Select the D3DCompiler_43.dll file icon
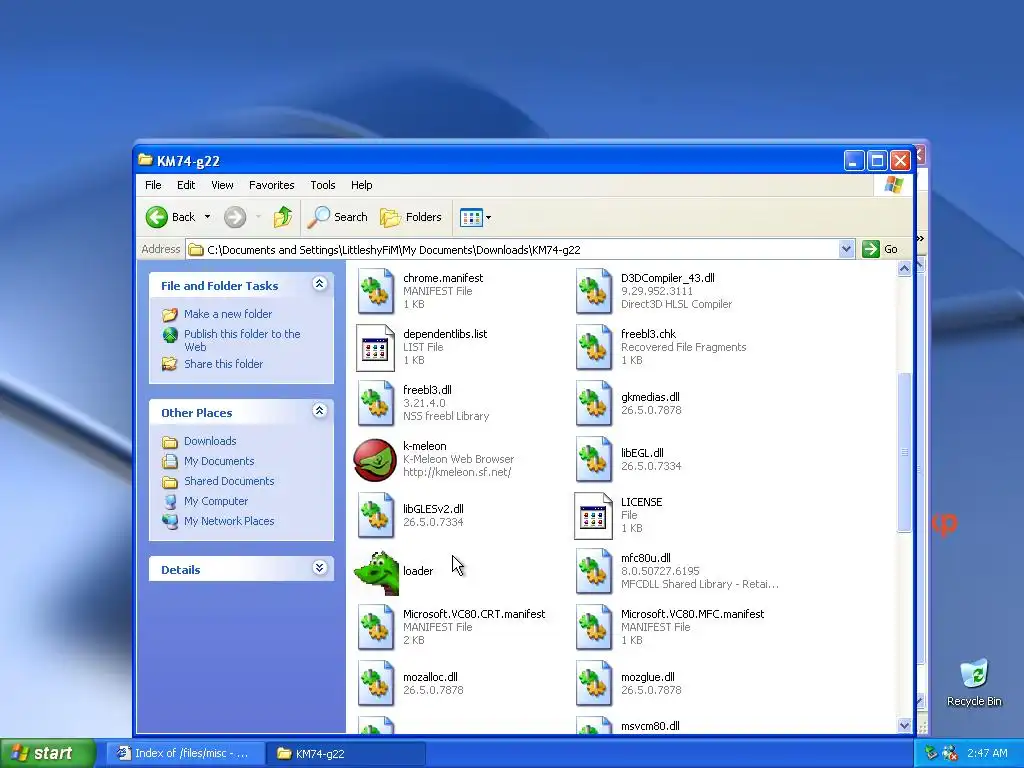This screenshot has width=1024, height=768. 594,291
